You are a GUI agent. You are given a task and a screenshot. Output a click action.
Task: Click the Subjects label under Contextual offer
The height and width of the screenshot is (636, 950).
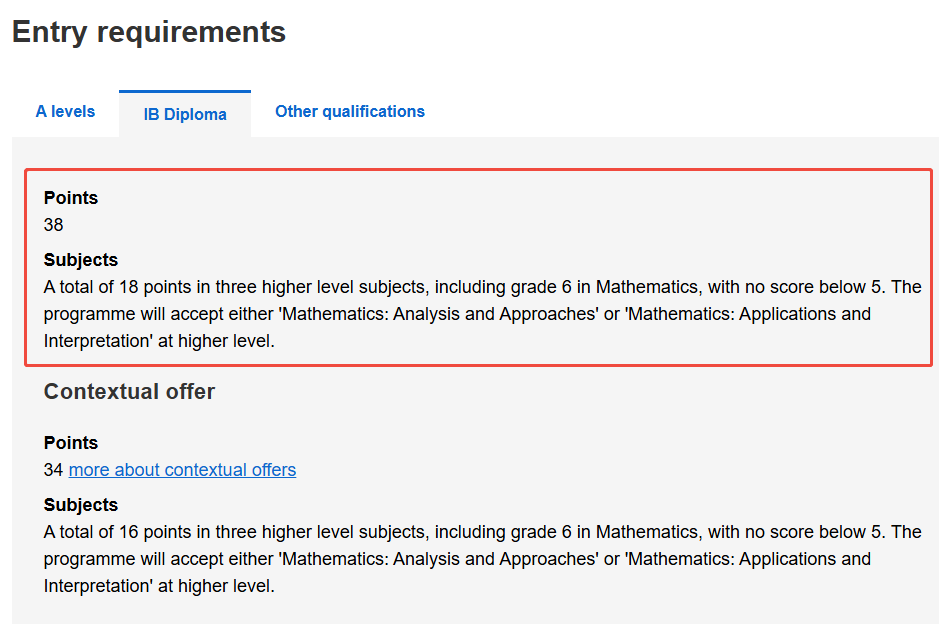(81, 505)
